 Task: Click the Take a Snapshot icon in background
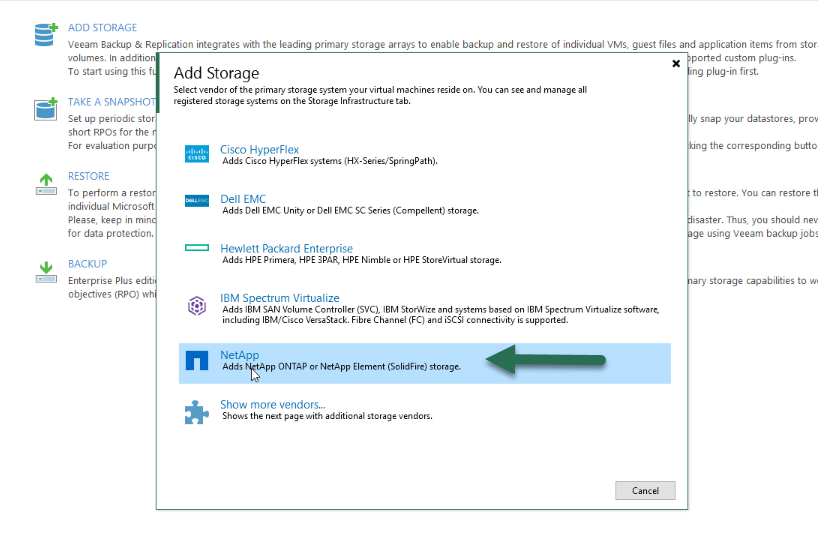pyautogui.click(x=46, y=109)
